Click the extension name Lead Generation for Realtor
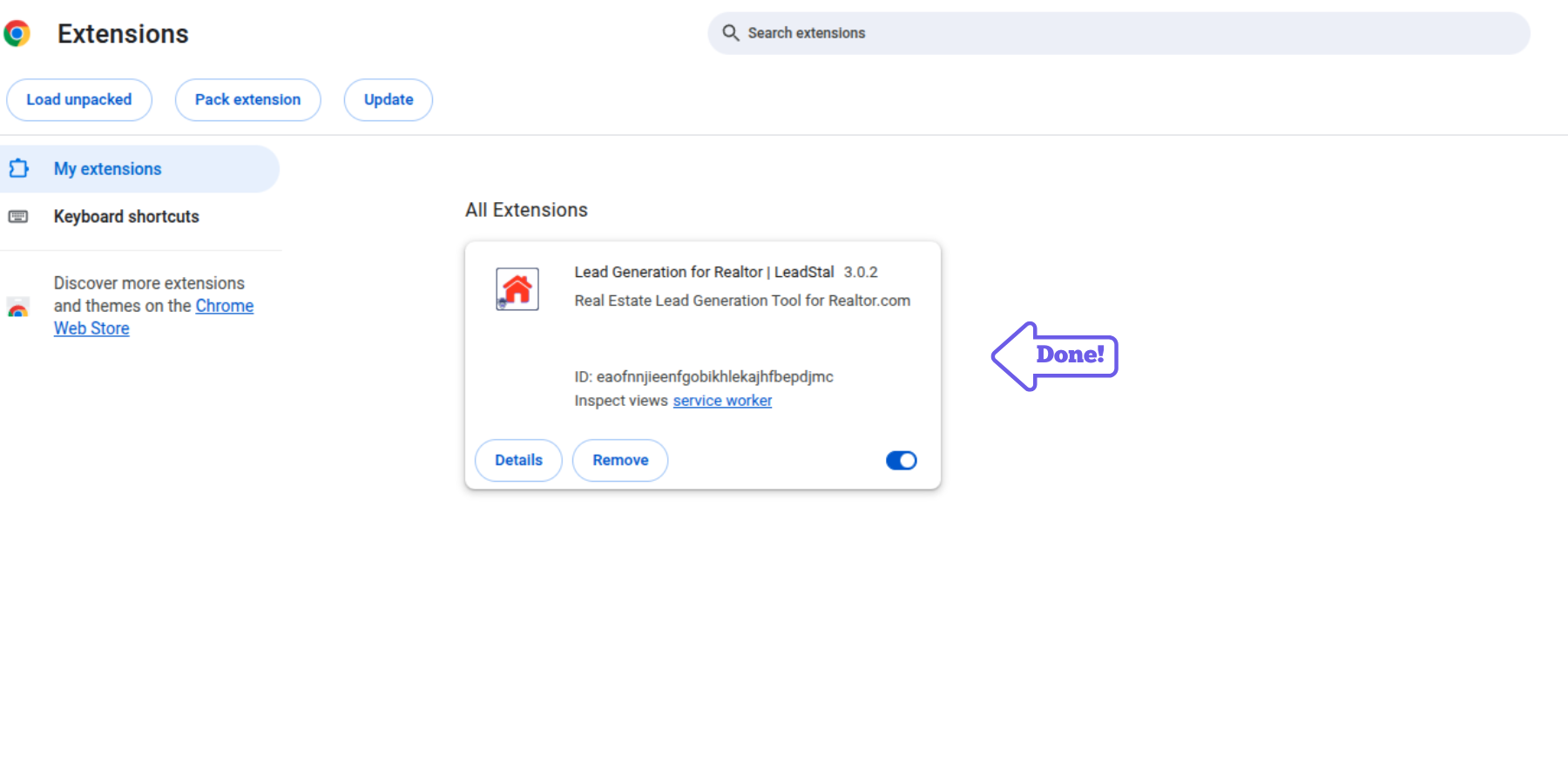 pyautogui.click(x=704, y=272)
